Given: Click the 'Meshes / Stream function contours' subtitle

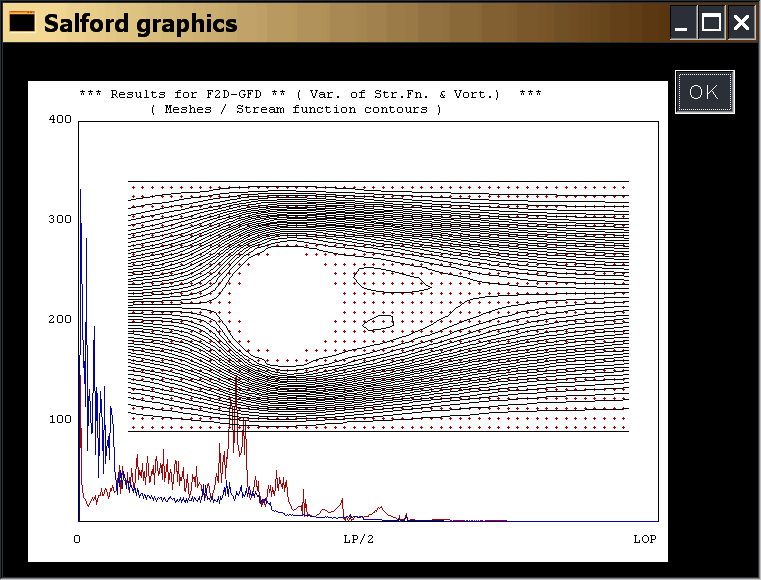Looking at the screenshot, I should 296,109.
